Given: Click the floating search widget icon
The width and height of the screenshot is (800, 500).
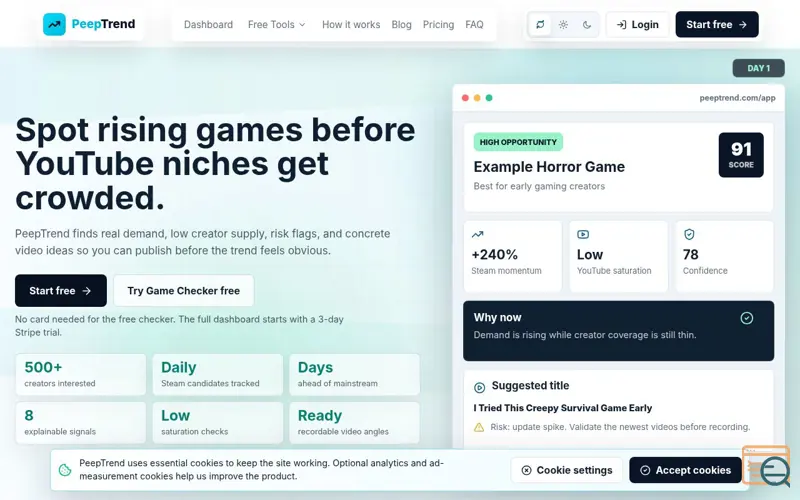Looking at the screenshot, I should pyautogui.click(x=767, y=466).
